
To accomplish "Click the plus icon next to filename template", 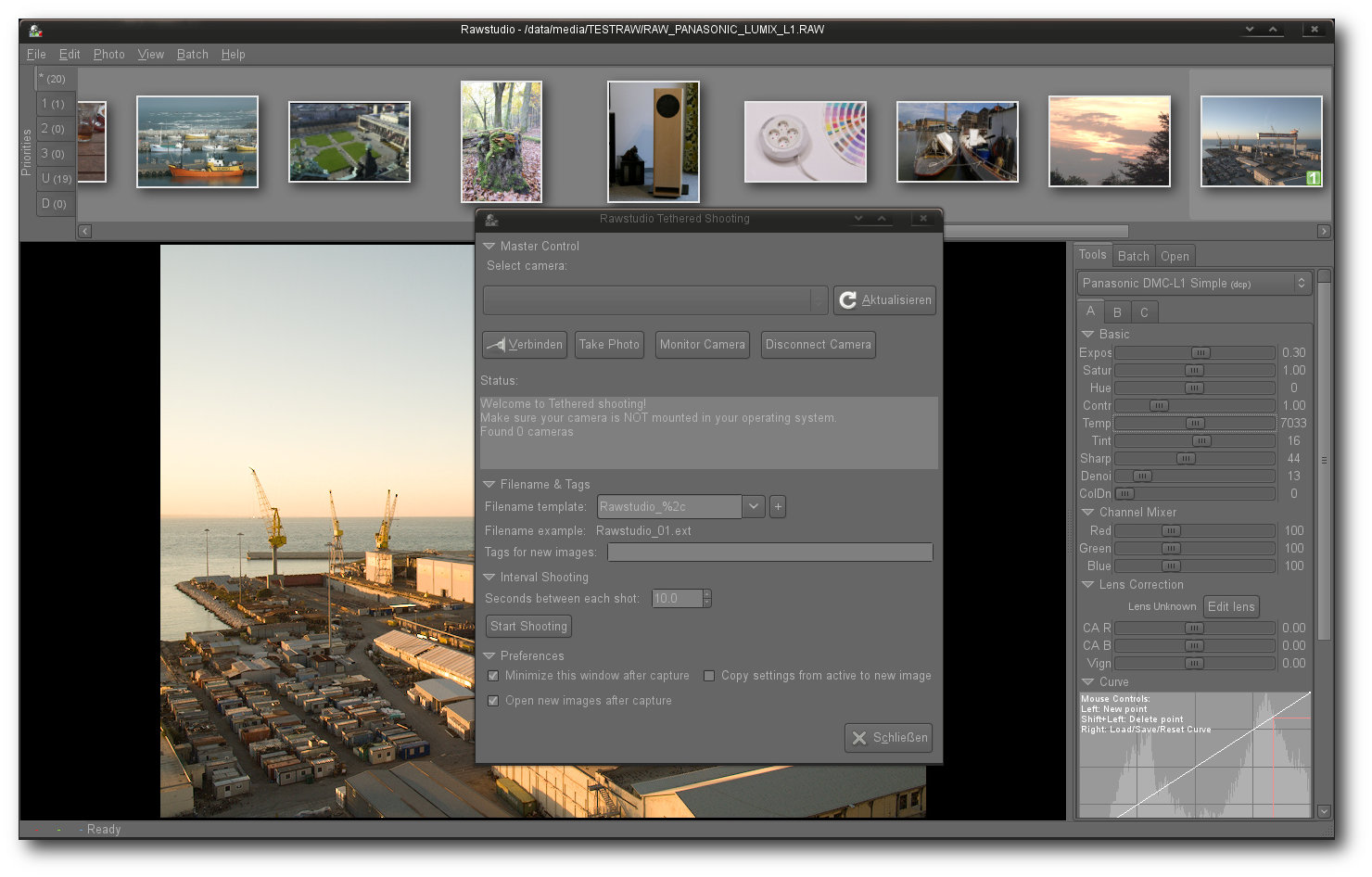I will pyautogui.click(x=778, y=506).
